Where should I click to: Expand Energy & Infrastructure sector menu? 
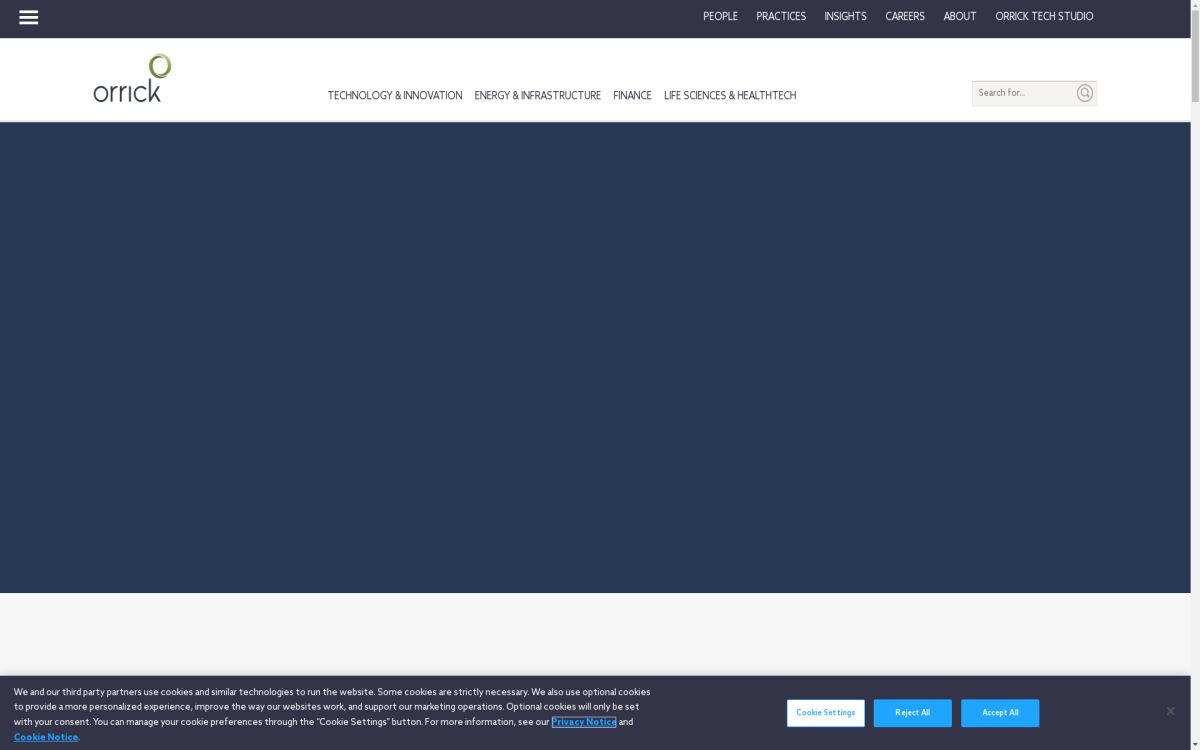tap(537, 96)
